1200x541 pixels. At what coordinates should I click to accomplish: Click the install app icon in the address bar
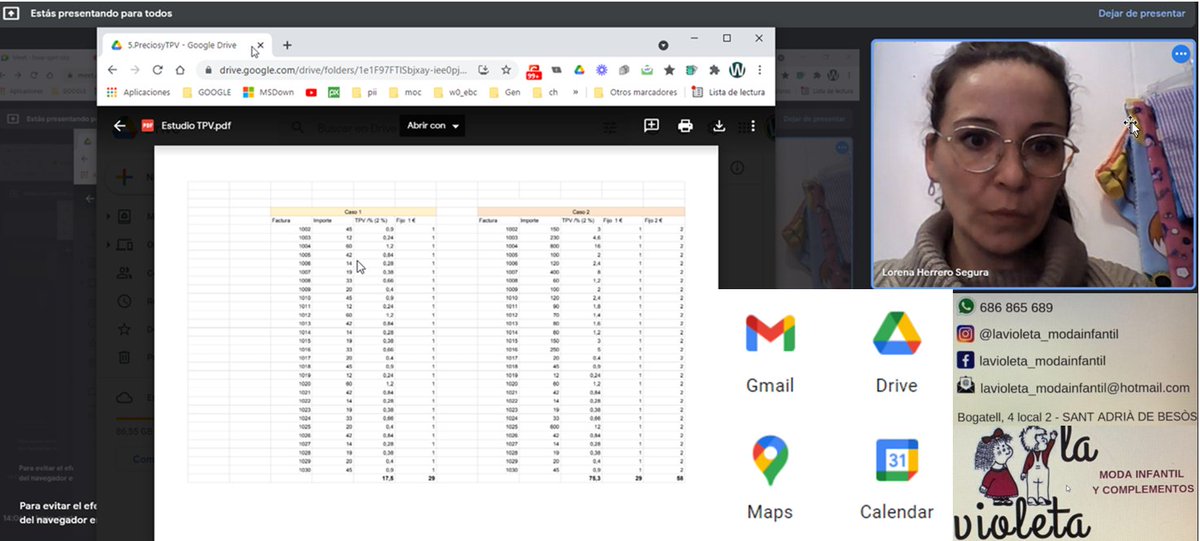(x=483, y=70)
